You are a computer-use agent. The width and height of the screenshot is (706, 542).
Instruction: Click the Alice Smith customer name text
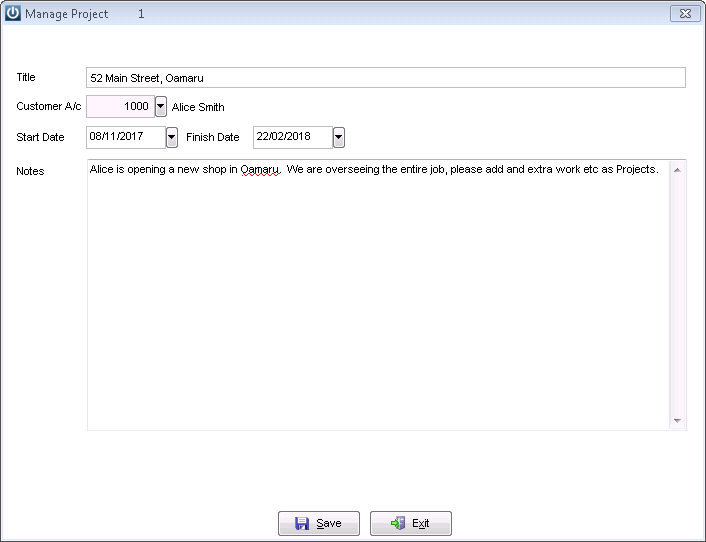point(198,107)
